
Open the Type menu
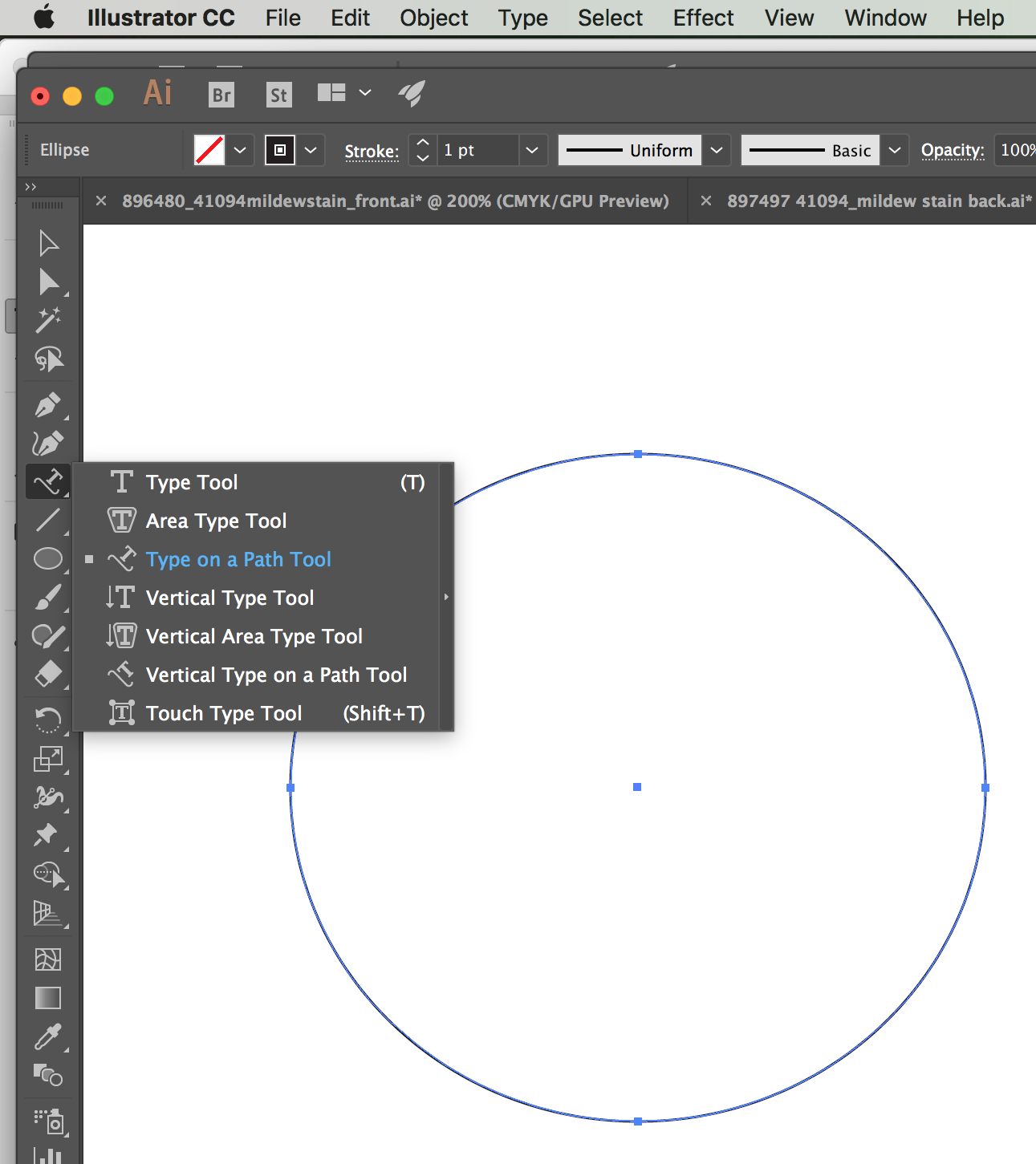[x=523, y=18]
